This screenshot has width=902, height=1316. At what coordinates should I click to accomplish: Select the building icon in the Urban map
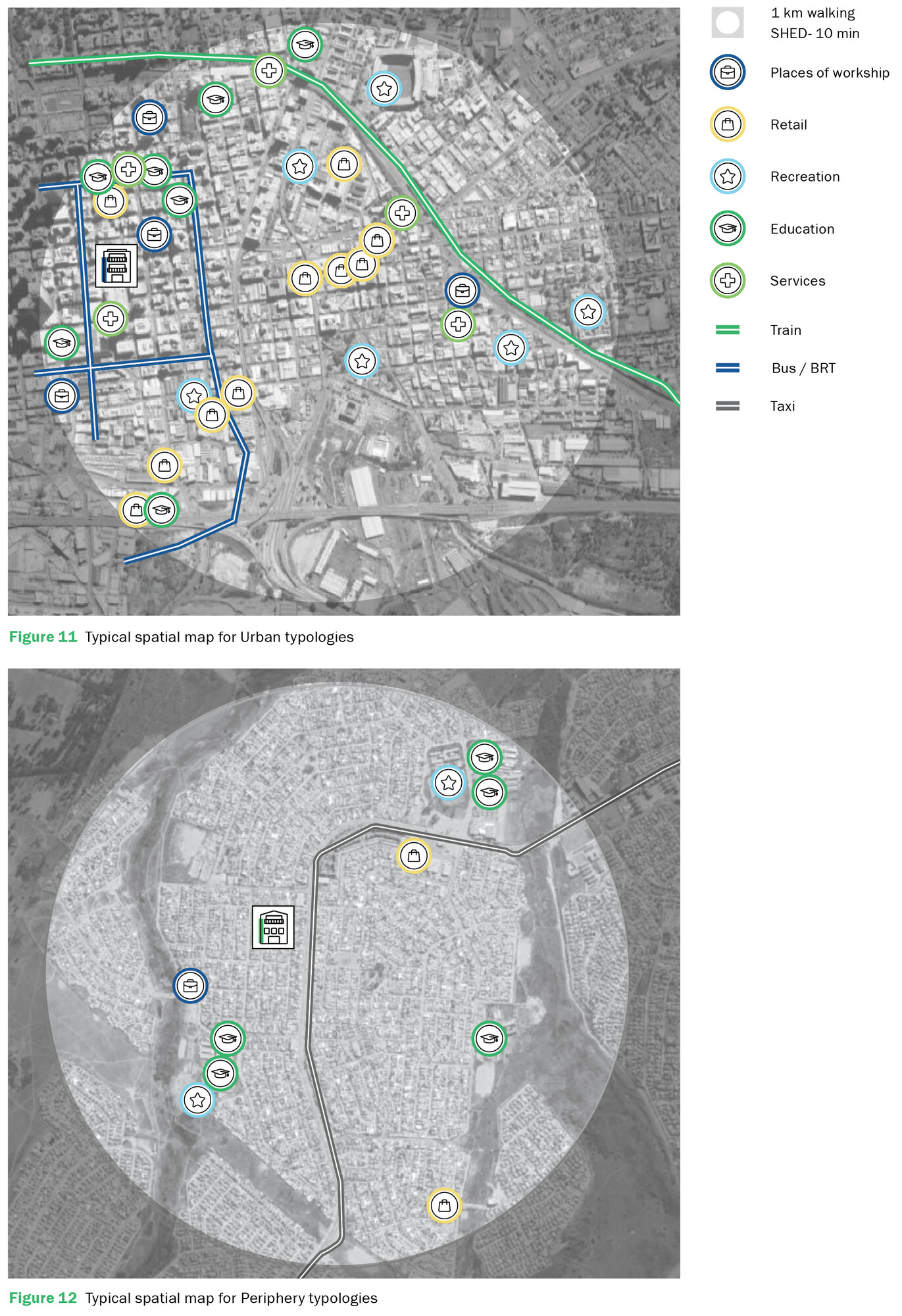click(x=116, y=266)
